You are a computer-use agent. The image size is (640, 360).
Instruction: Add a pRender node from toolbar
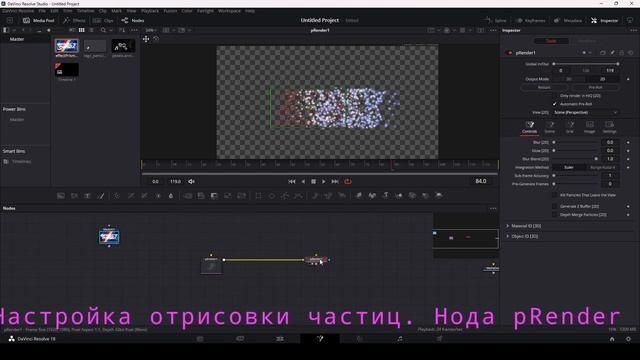[x=342, y=196]
